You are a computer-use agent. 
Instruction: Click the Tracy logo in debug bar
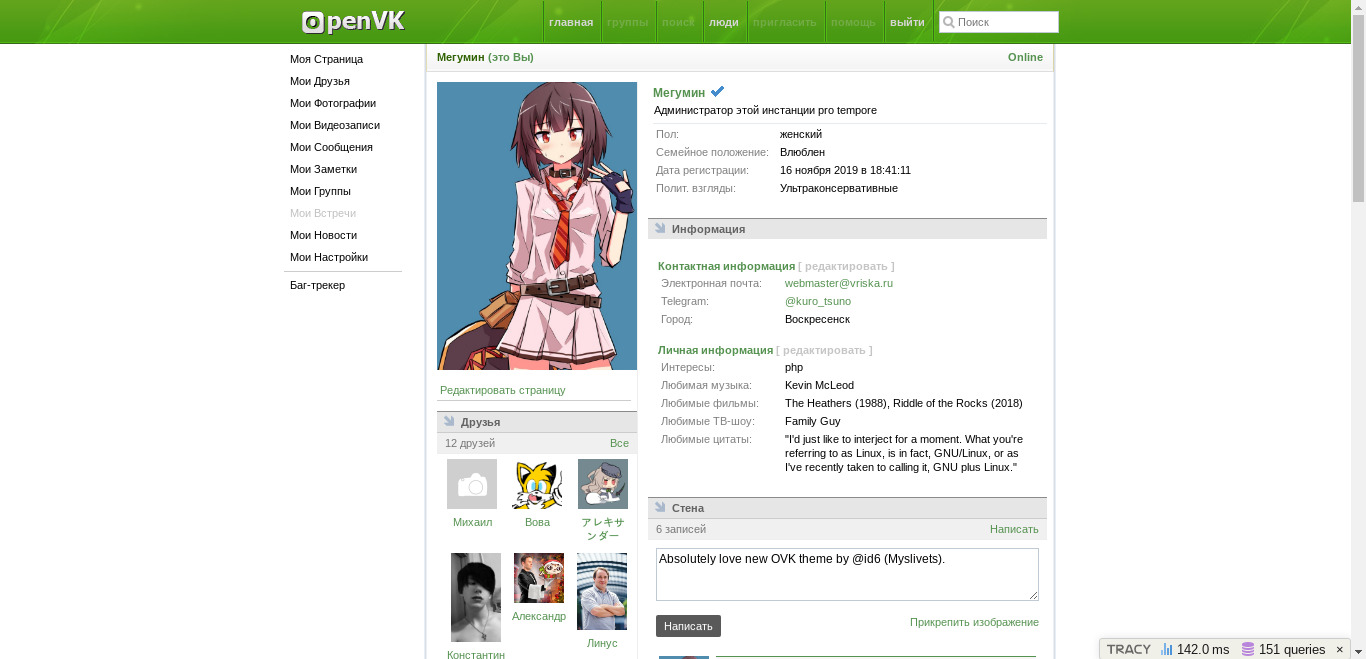[x=1129, y=649]
